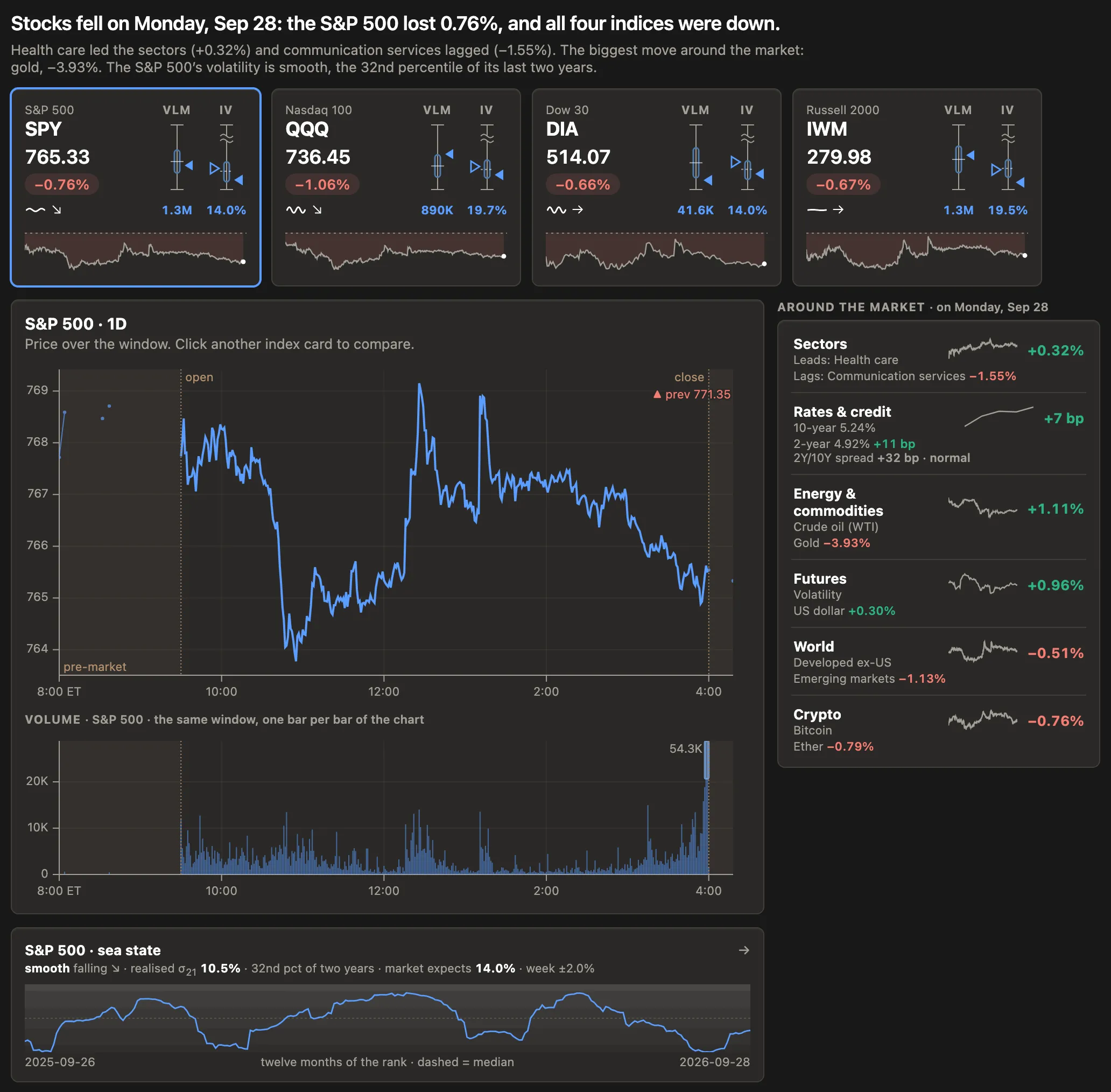Click '2Y/10Y spread +32 bp · normal' text
Image resolution: width=1111 pixels, height=1092 pixels.
pyautogui.click(x=881, y=458)
